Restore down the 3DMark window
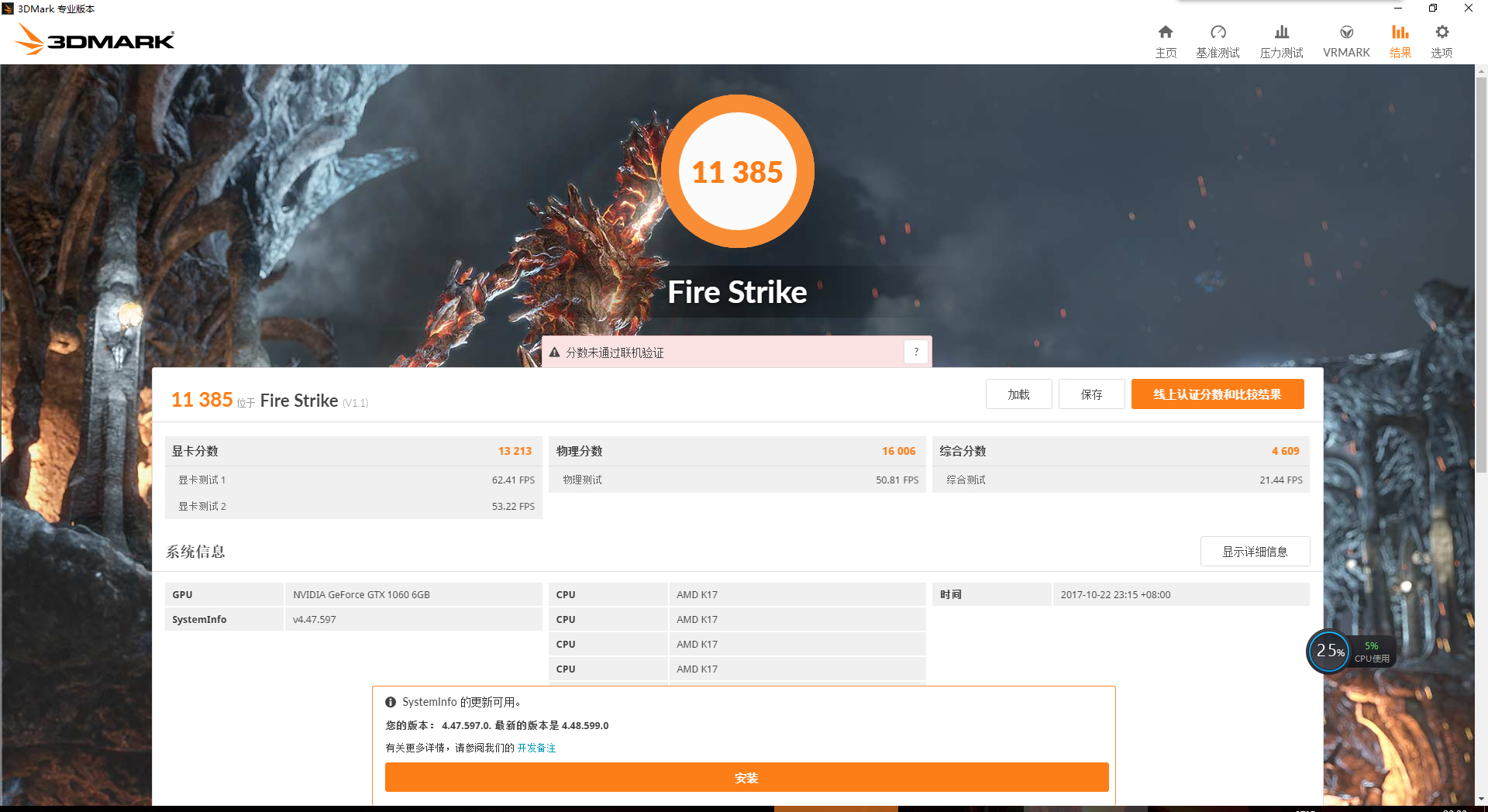The image size is (1488, 812). tap(1433, 9)
